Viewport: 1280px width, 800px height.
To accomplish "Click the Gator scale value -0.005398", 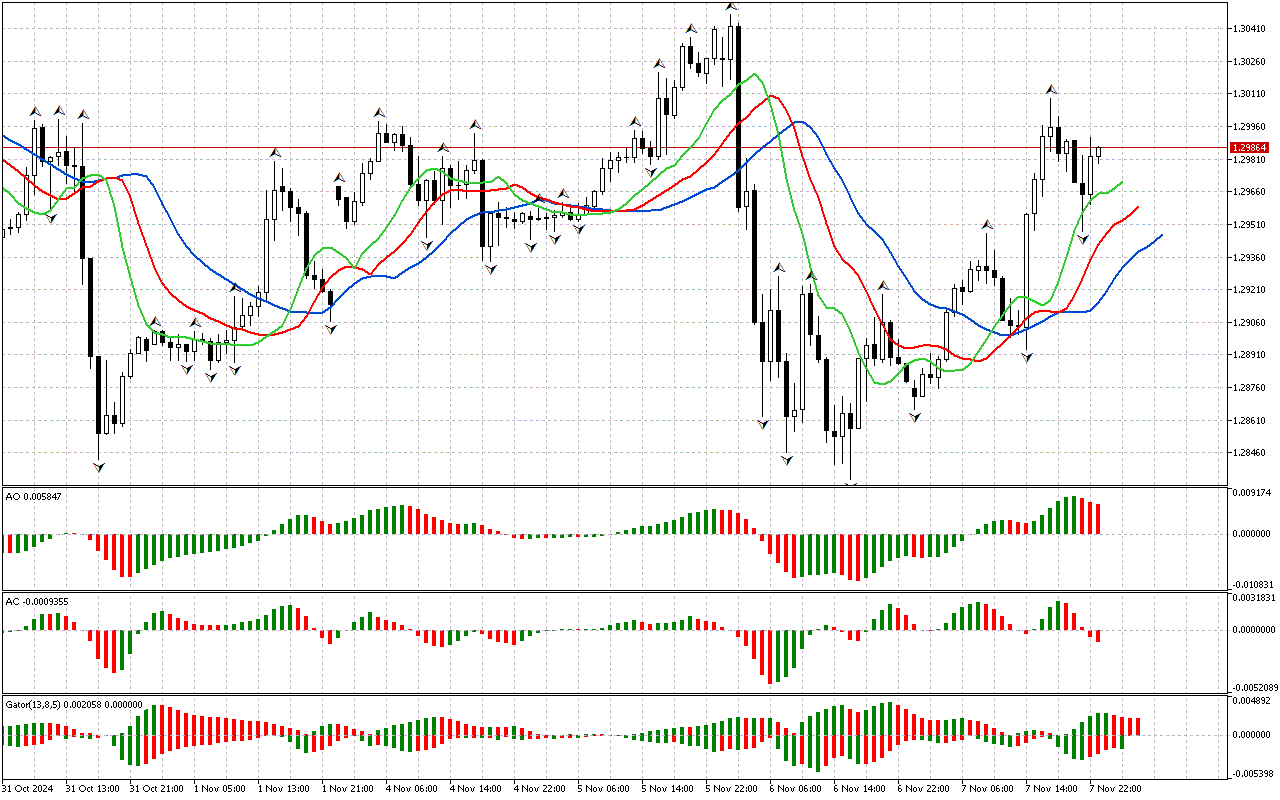I will tap(1255, 773).
